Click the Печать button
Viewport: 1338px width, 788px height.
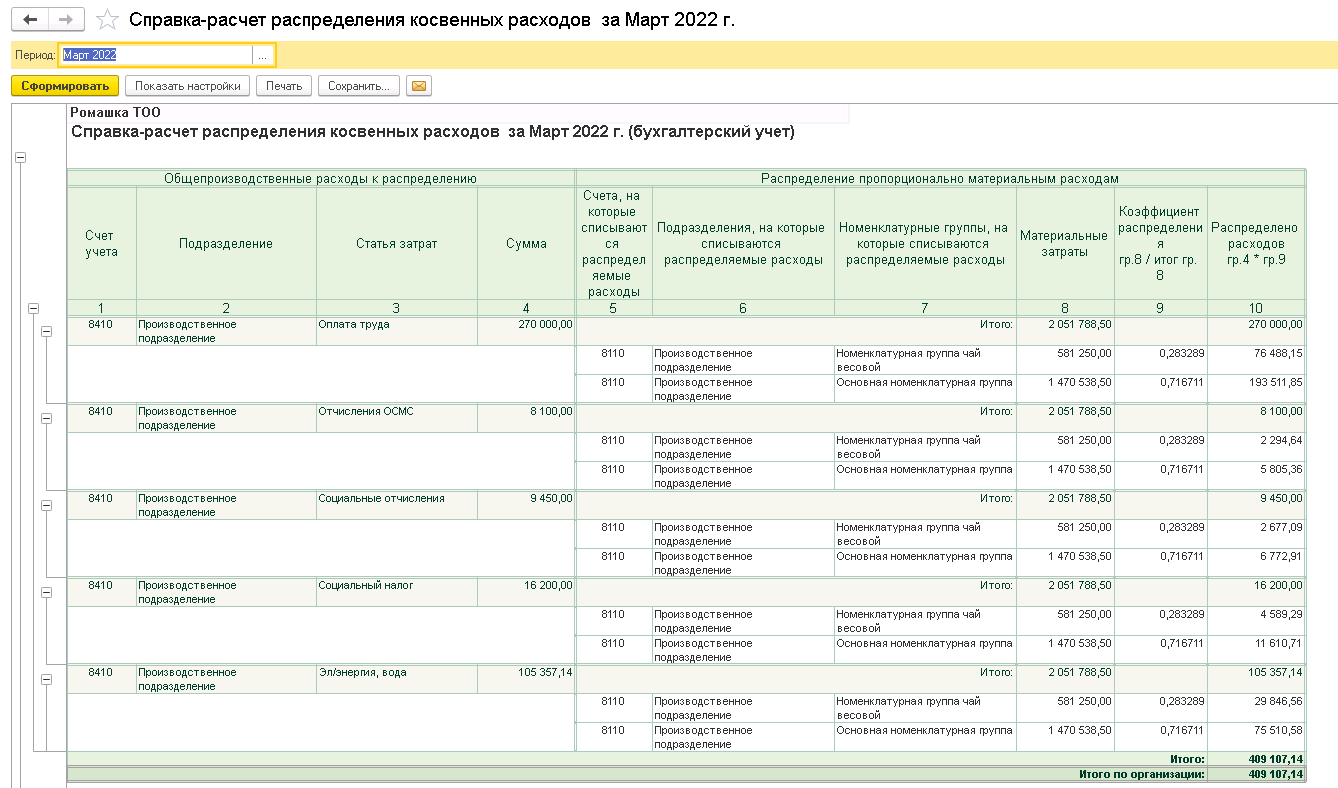coord(284,86)
